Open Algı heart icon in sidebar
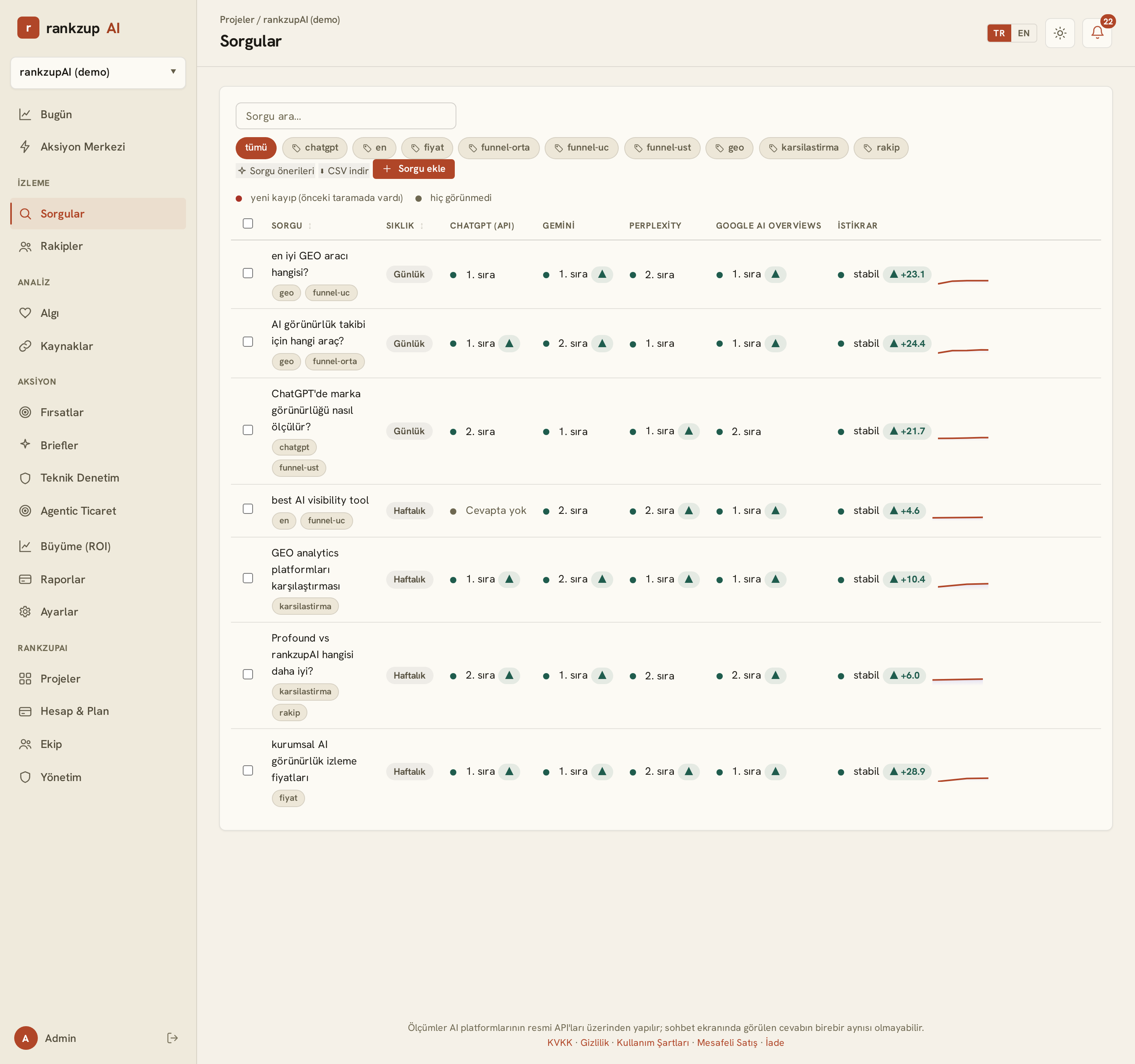The width and height of the screenshot is (1135, 1064). [x=25, y=313]
